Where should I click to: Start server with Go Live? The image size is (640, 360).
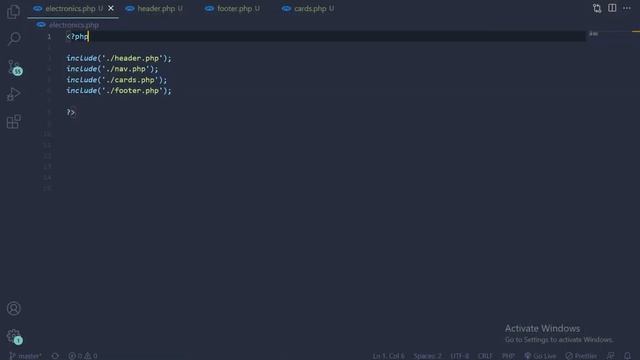[540, 356]
